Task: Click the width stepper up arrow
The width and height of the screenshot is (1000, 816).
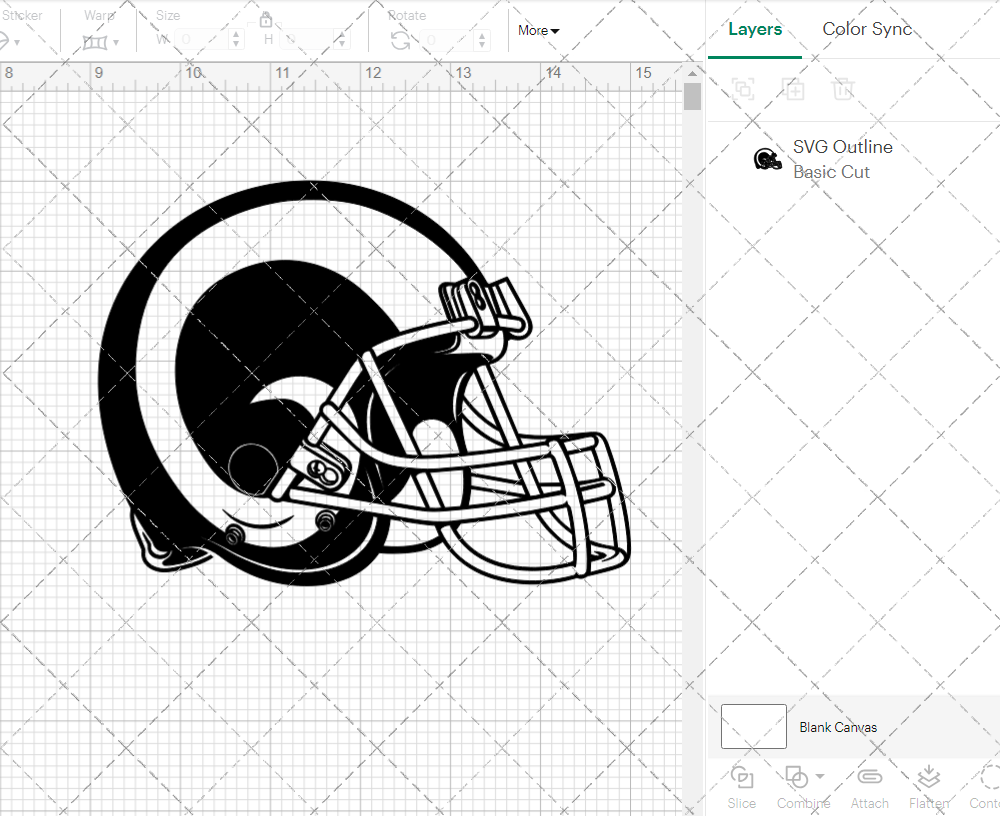Action: (x=236, y=33)
